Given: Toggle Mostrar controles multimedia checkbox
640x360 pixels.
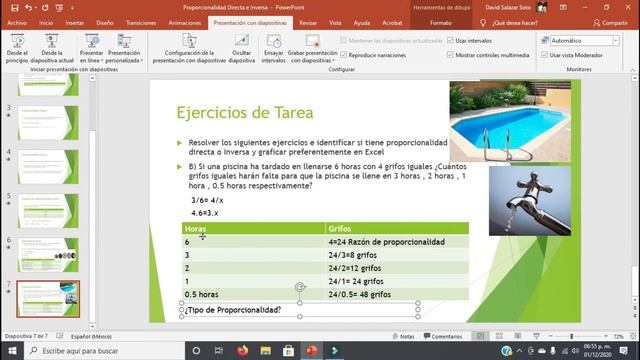Looking at the screenshot, I should click(450, 55).
